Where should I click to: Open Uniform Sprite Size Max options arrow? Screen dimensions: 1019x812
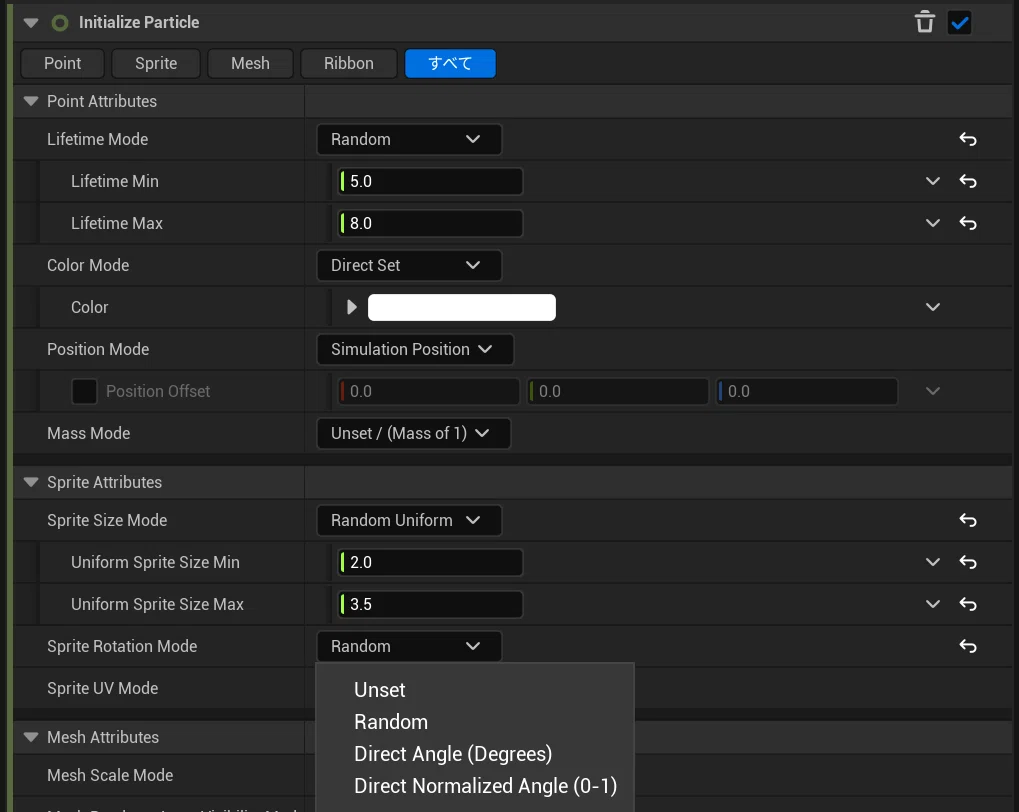point(933,605)
